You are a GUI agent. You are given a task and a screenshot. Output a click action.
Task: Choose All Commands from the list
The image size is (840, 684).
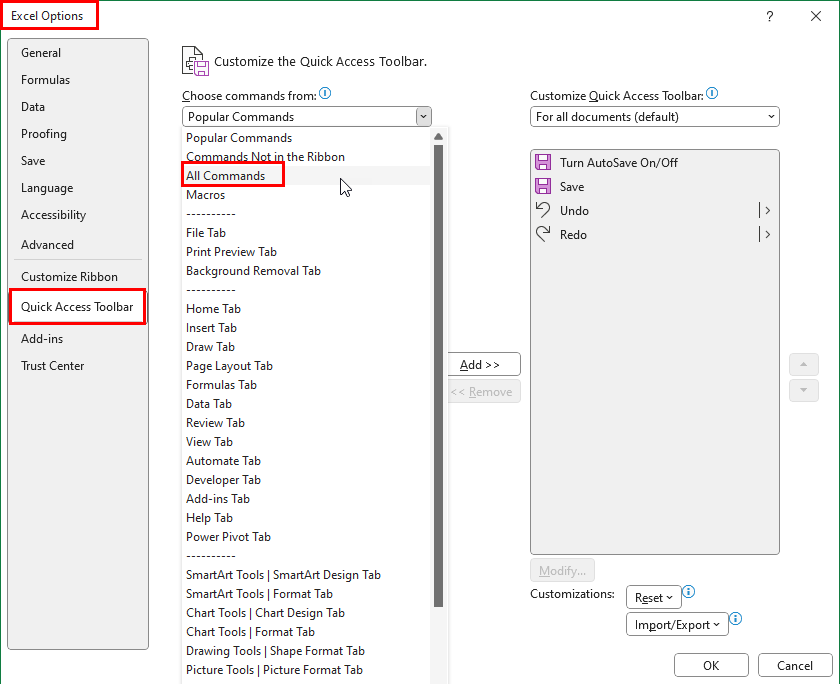point(306,176)
